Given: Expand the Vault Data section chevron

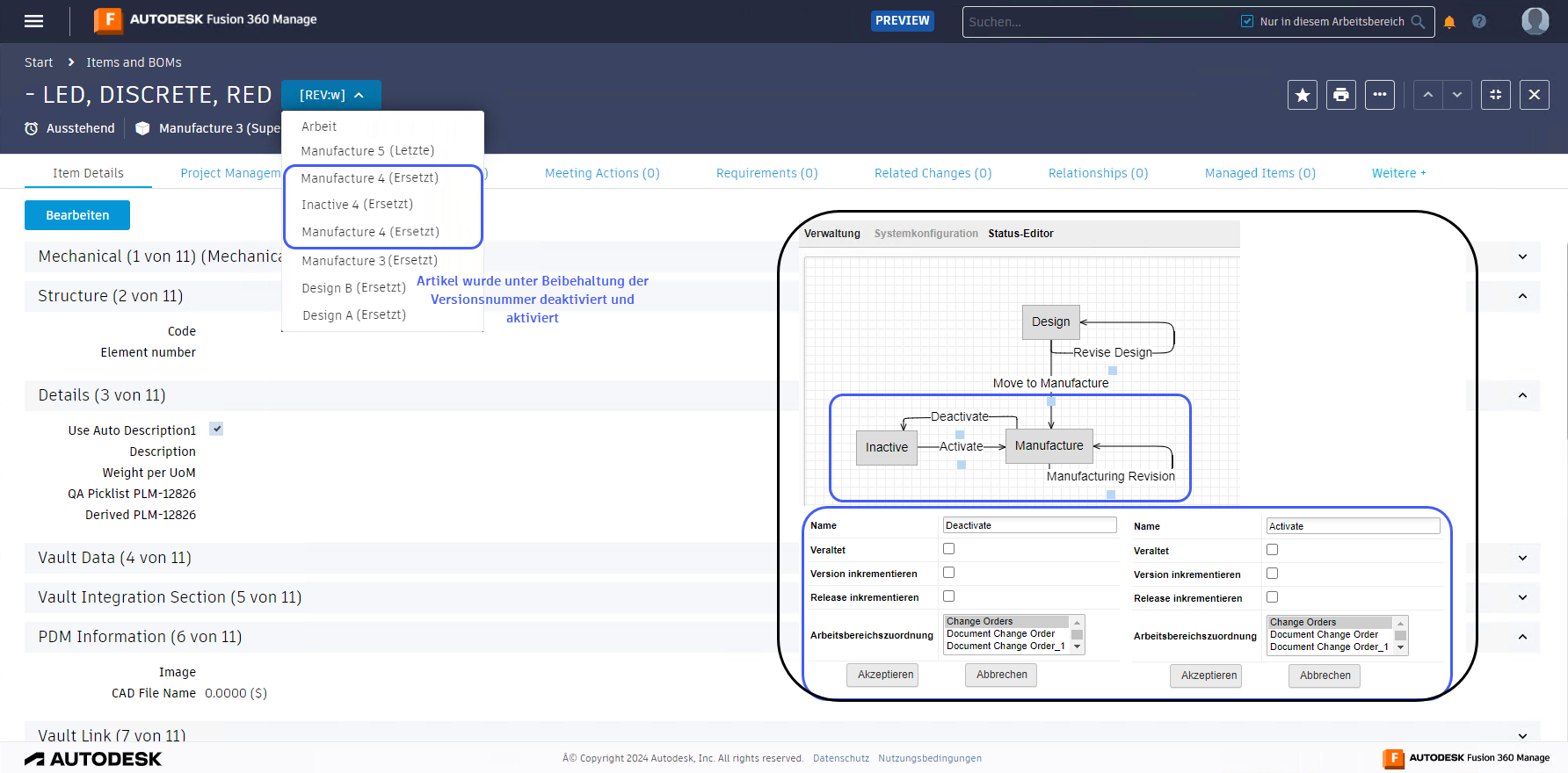Looking at the screenshot, I should pyautogui.click(x=1522, y=558).
